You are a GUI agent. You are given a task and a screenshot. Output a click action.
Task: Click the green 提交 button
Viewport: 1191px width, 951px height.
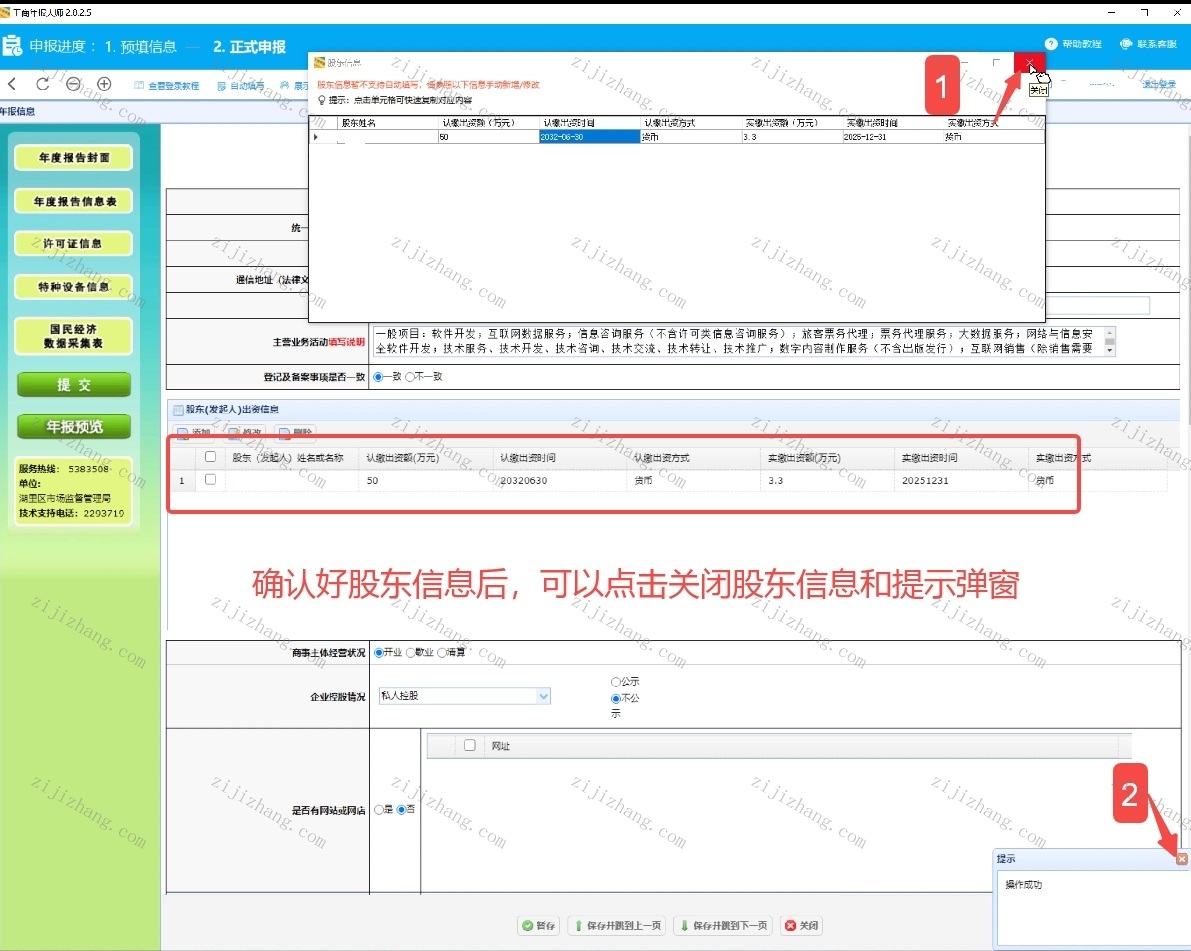pyautogui.click(x=74, y=385)
